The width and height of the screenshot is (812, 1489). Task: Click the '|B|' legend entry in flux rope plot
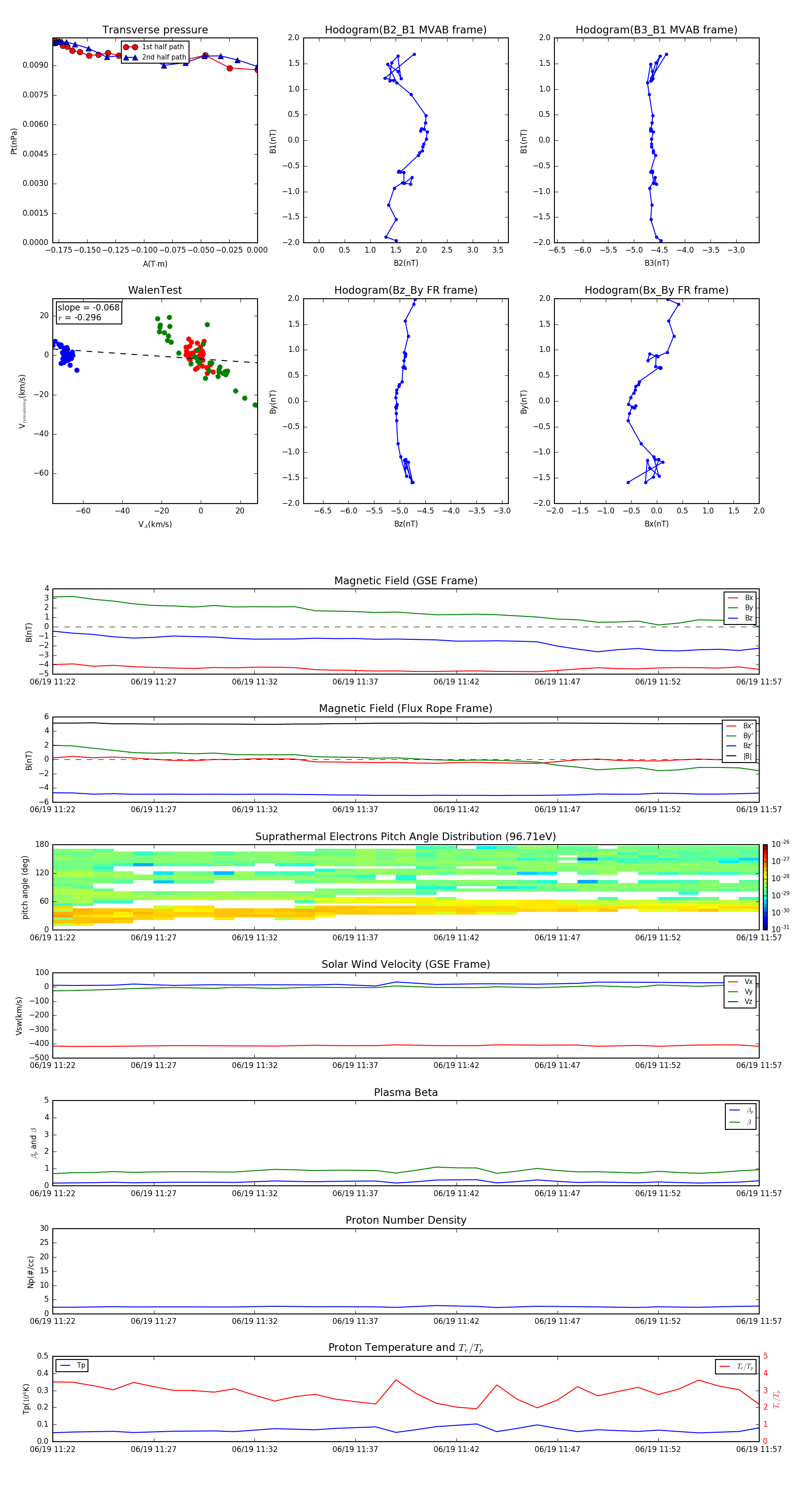click(740, 756)
